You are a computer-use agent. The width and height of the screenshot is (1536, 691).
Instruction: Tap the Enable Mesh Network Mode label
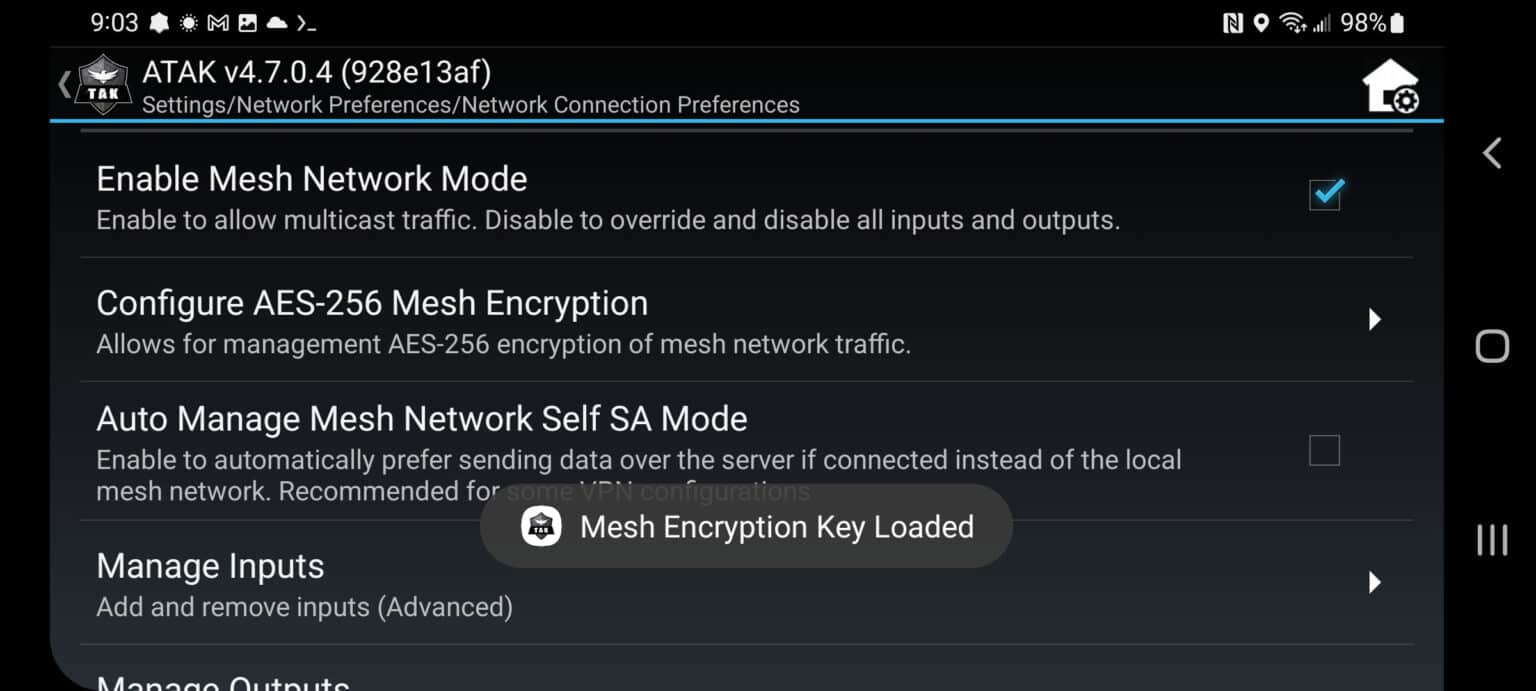pos(311,180)
